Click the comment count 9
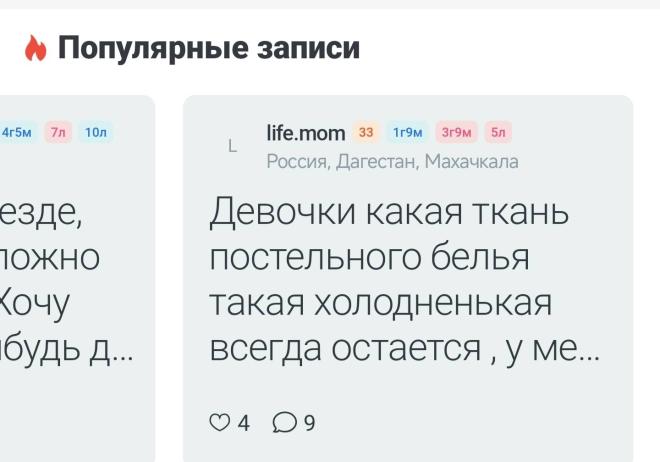Viewport: 660px width, 462px height. pyautogui.click(x=309, y=423)
